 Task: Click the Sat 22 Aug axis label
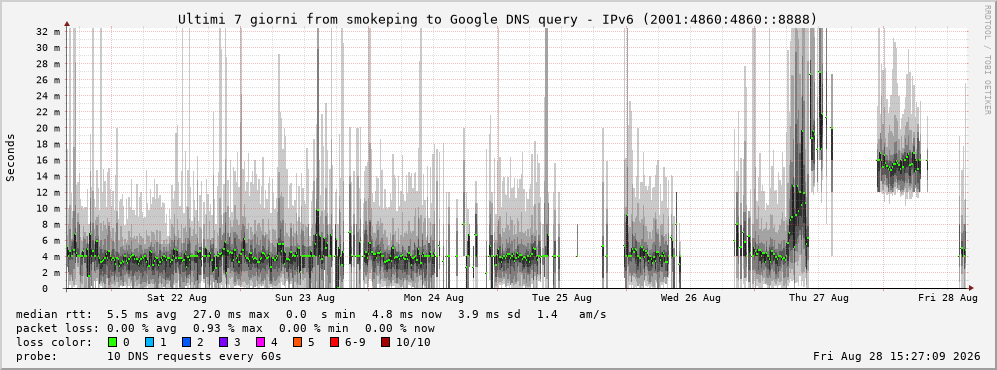click(x=177, y=298)
